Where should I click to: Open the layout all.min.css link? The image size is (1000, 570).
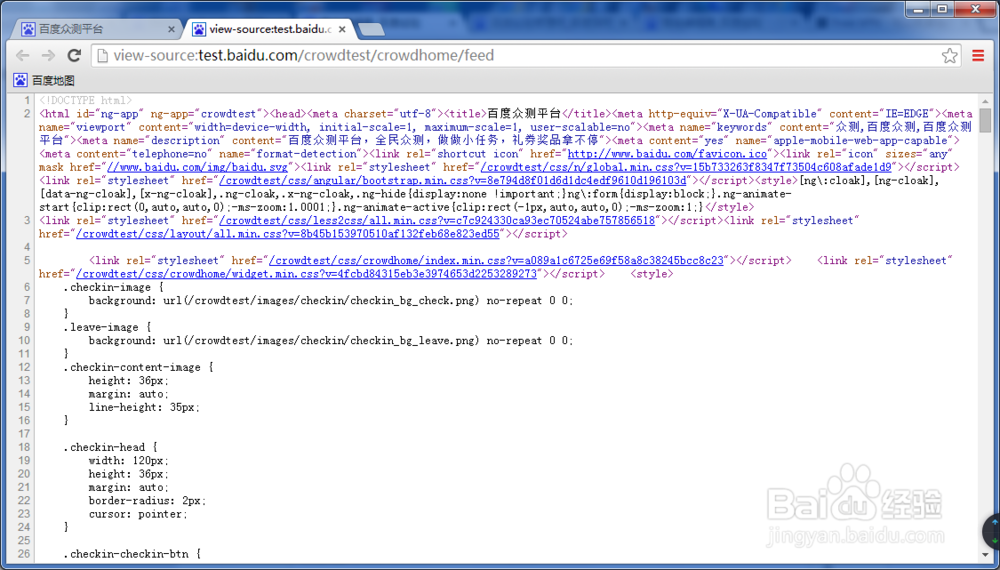[x=288, y=234]
